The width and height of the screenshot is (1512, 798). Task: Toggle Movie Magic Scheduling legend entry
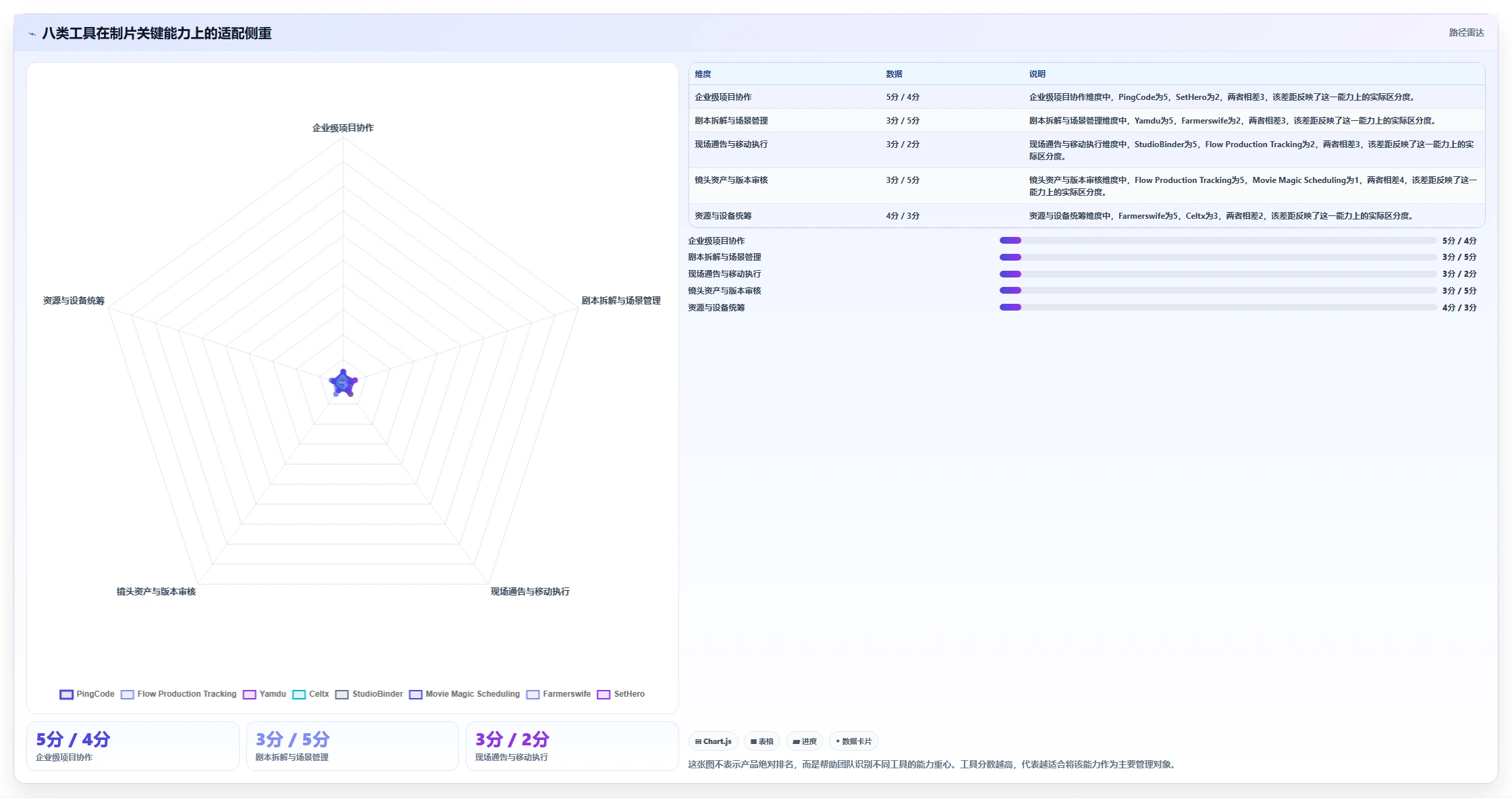click(464, 694)
